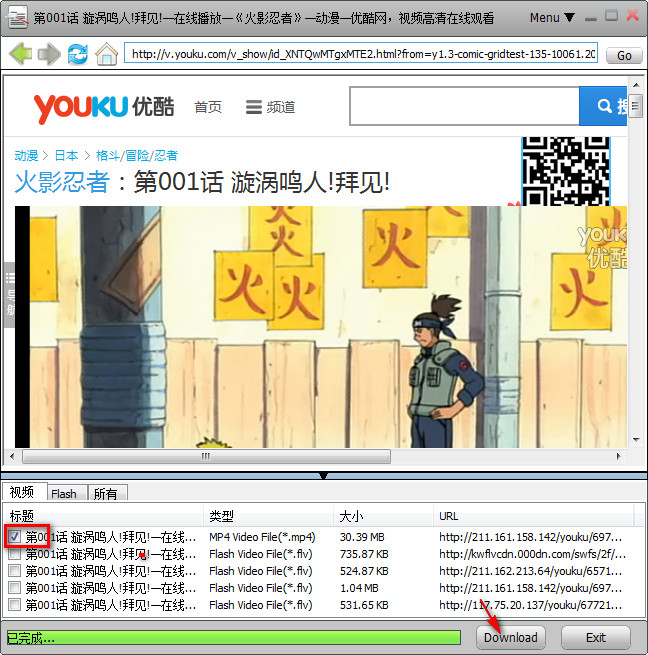This screenshot has height=655, width=648.
Task: Click the forward navigation arrow
Action: coord(48,54)
